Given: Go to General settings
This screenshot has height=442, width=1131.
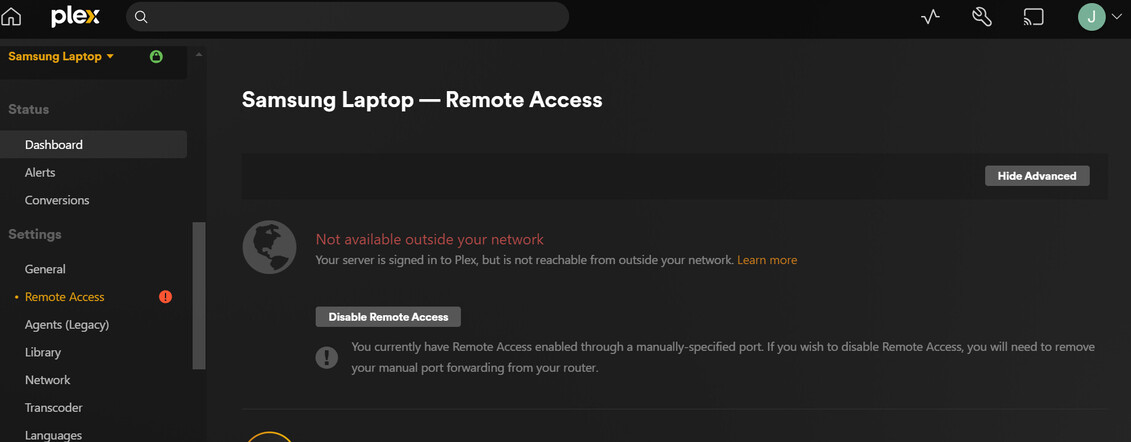Looking at the screenshot, I should tap(45, 269).
